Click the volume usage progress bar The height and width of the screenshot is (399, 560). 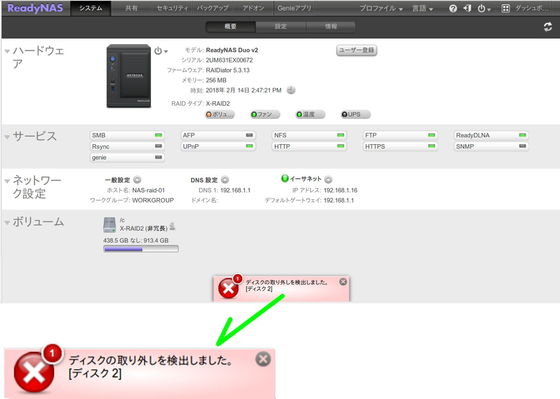click(x=141, y=249)
